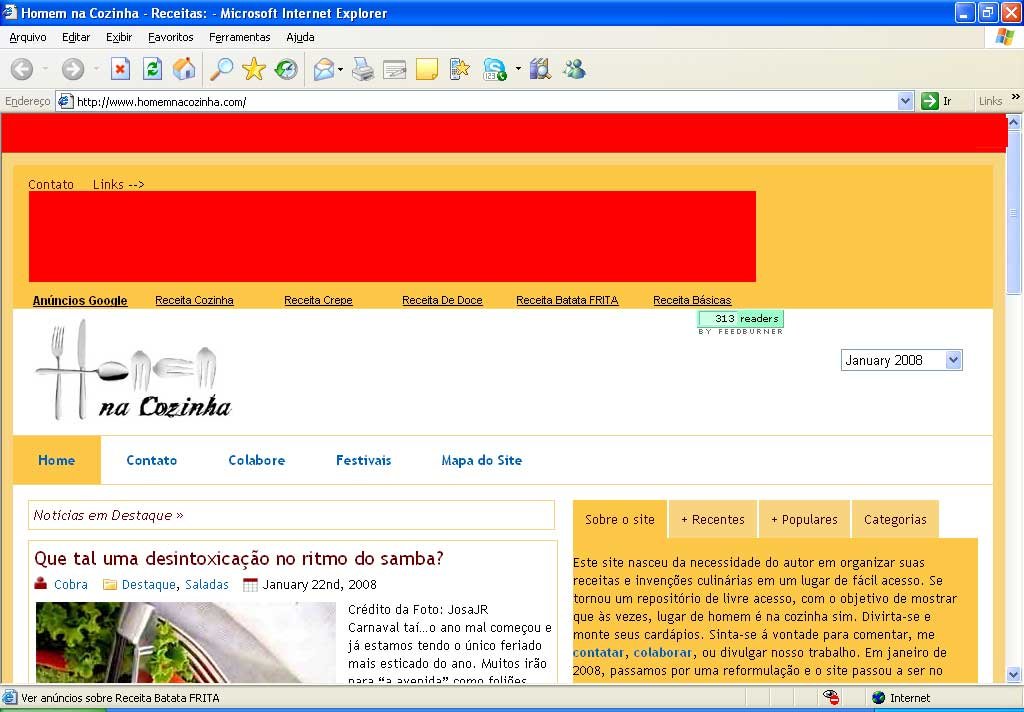
Task: Click the Receita Crepe ad link
Action: coord(318,300)
